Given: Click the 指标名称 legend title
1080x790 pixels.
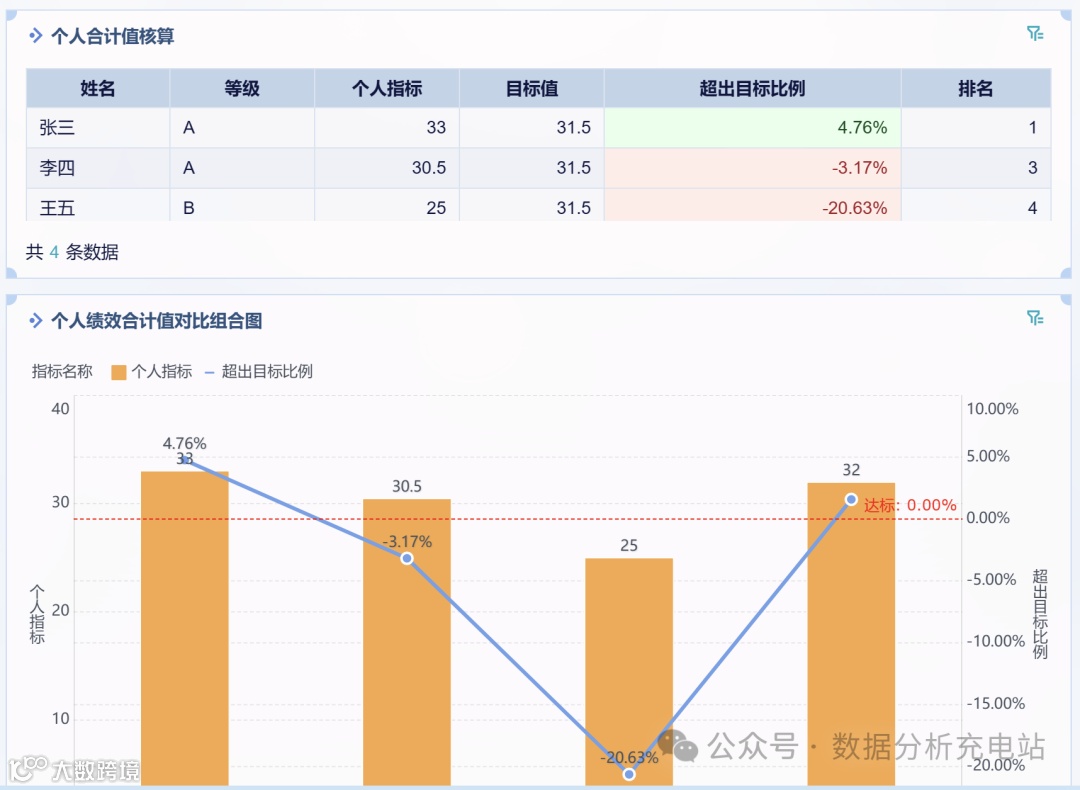Looking at the screenshot, I should click(62, 372).
